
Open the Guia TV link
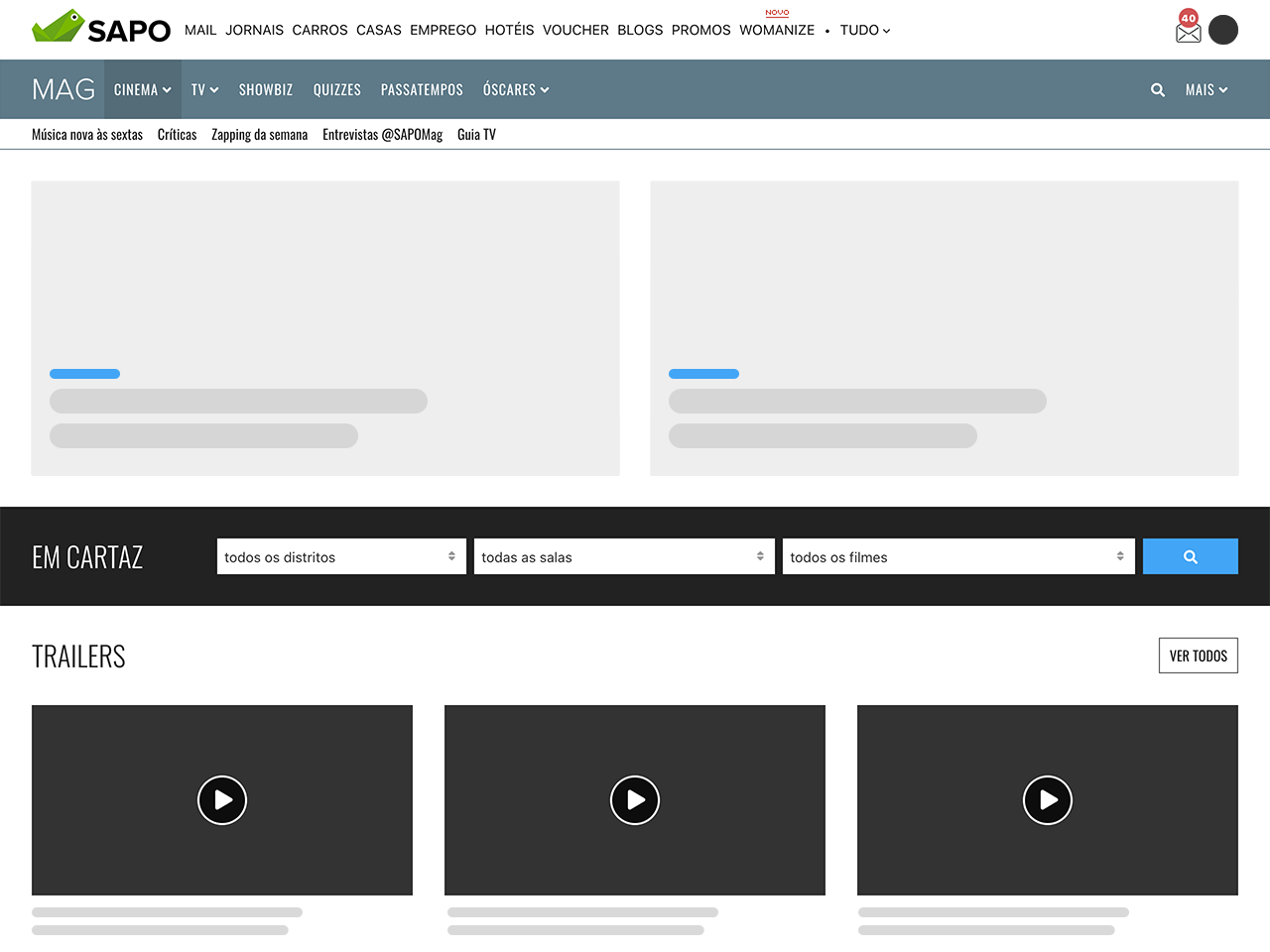[x=476, y=135]
